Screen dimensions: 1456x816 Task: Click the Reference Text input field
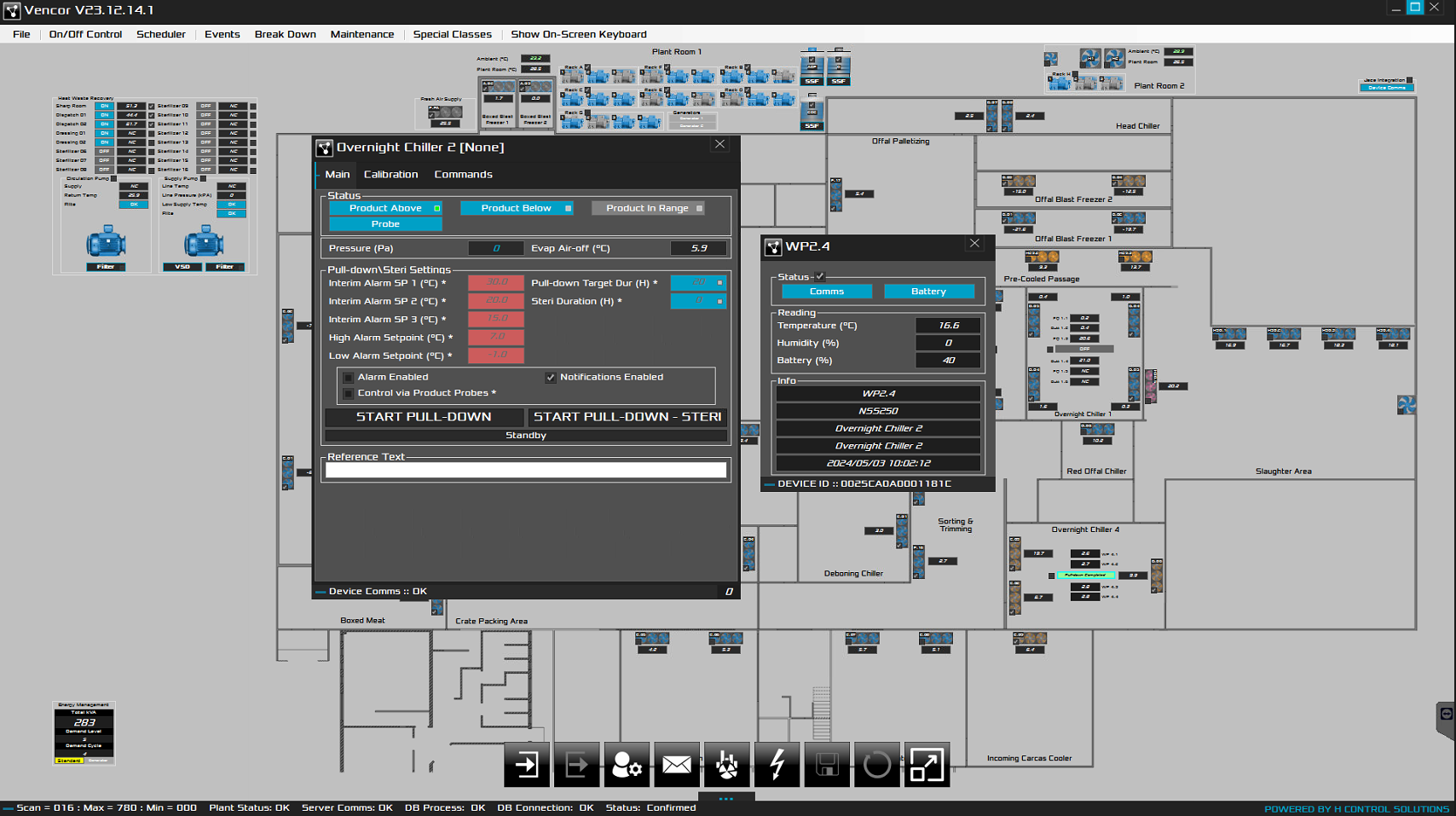[x=526, y=470]
